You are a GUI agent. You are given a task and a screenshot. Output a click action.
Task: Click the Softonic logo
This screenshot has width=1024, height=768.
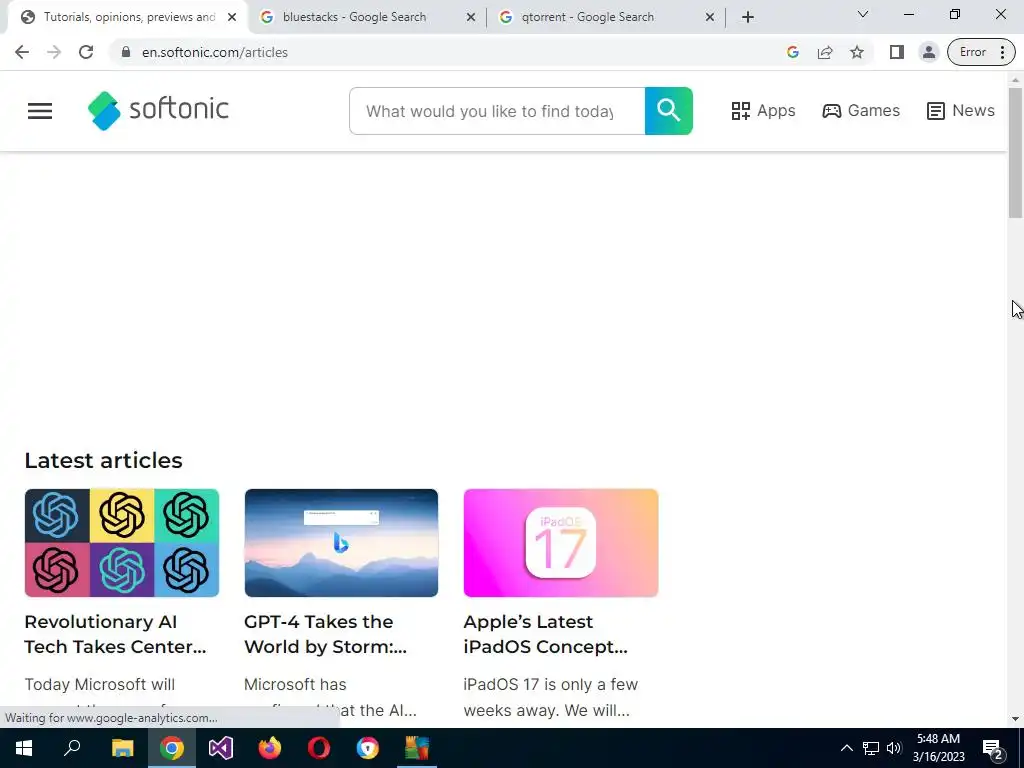click(x=158, y=110)
